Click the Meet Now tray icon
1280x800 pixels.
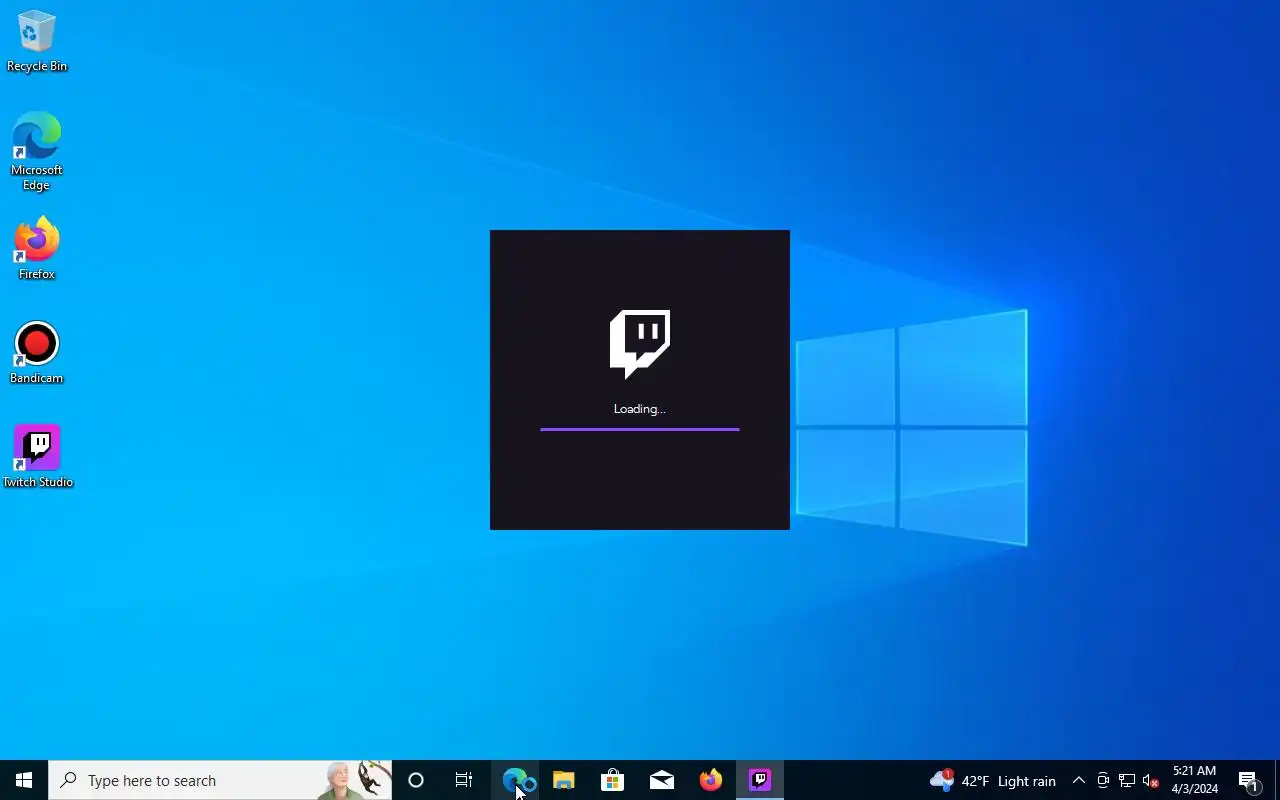coord(1103,780)
